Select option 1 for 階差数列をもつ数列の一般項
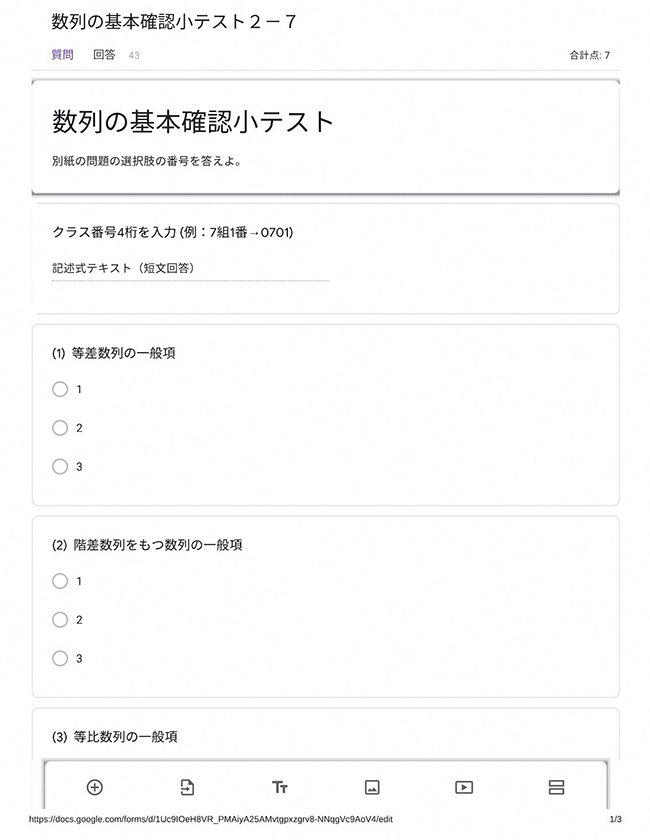The image size is (650, 840). [x=60, y=581]
